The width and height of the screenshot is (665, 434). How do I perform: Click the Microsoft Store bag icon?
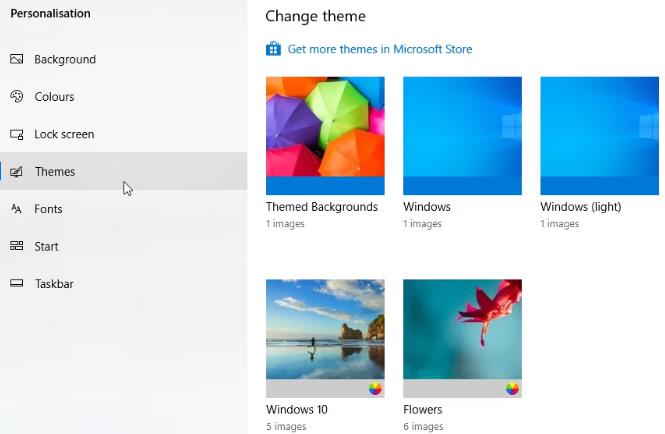(273, 49)
